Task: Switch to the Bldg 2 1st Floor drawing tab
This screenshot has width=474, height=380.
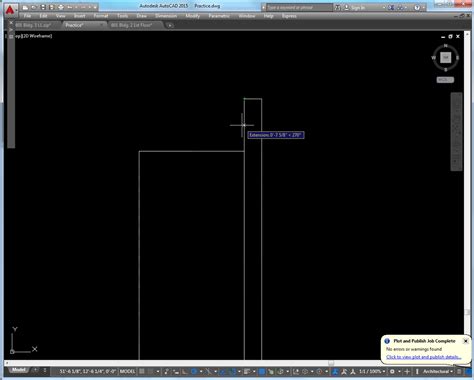Action: tap(135, 25)
